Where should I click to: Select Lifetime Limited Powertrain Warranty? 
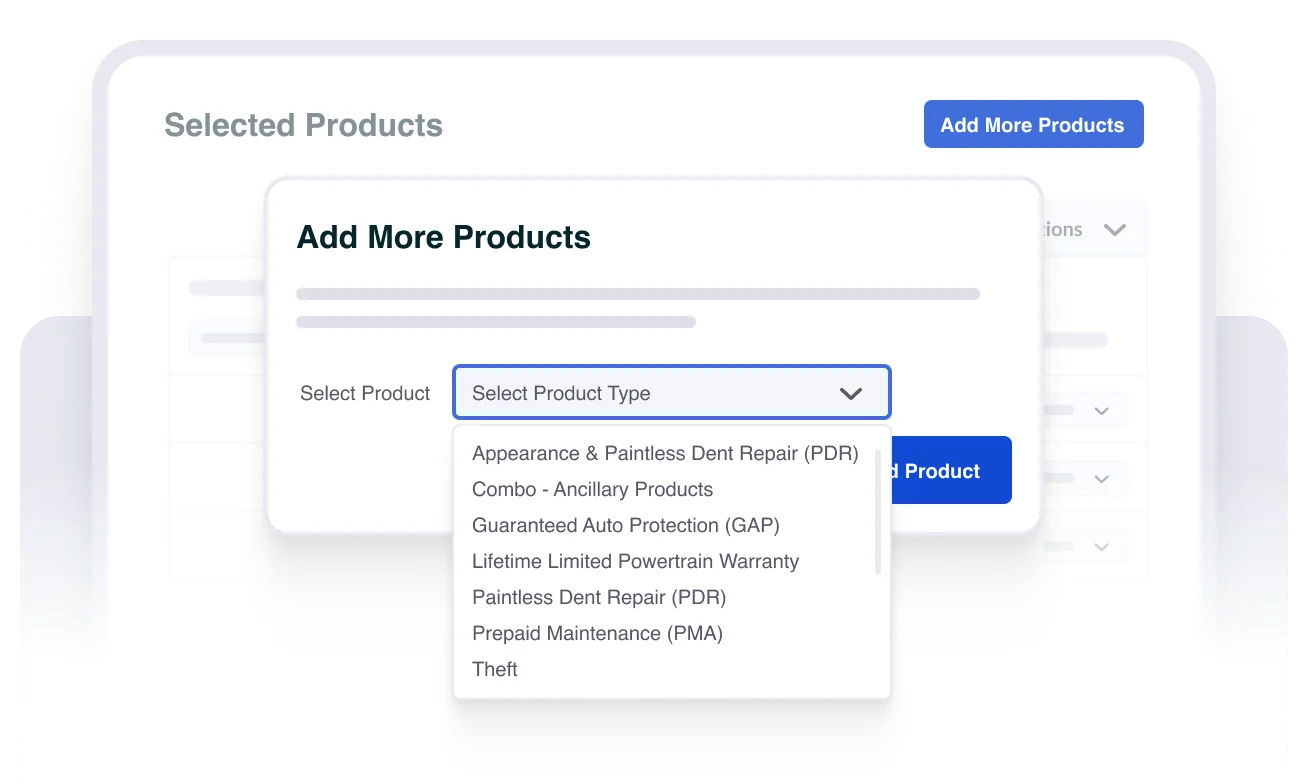pyautogui.click(x=635, y=562)
